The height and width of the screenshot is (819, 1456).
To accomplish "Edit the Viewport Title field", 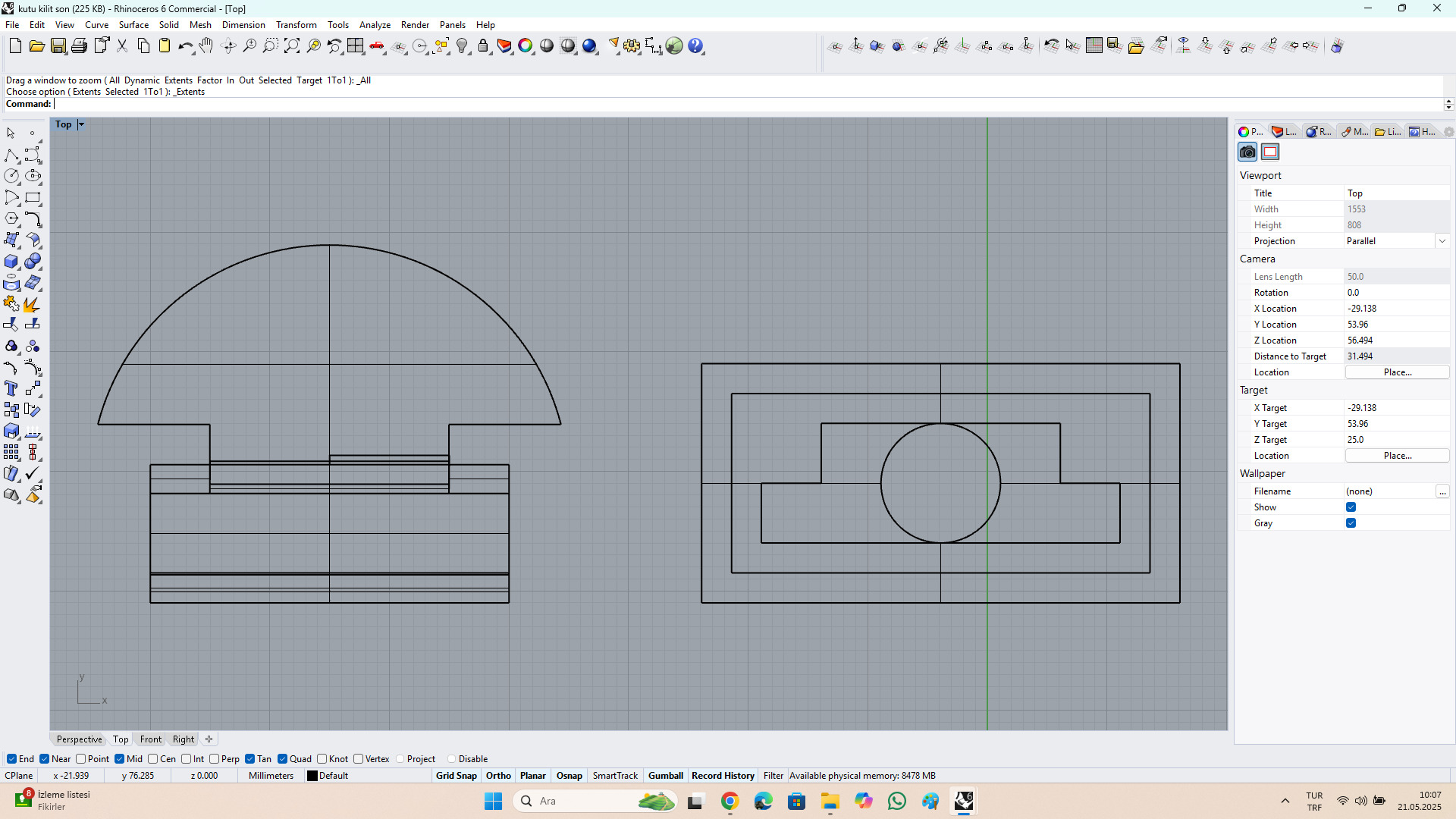I will 1397,193.
